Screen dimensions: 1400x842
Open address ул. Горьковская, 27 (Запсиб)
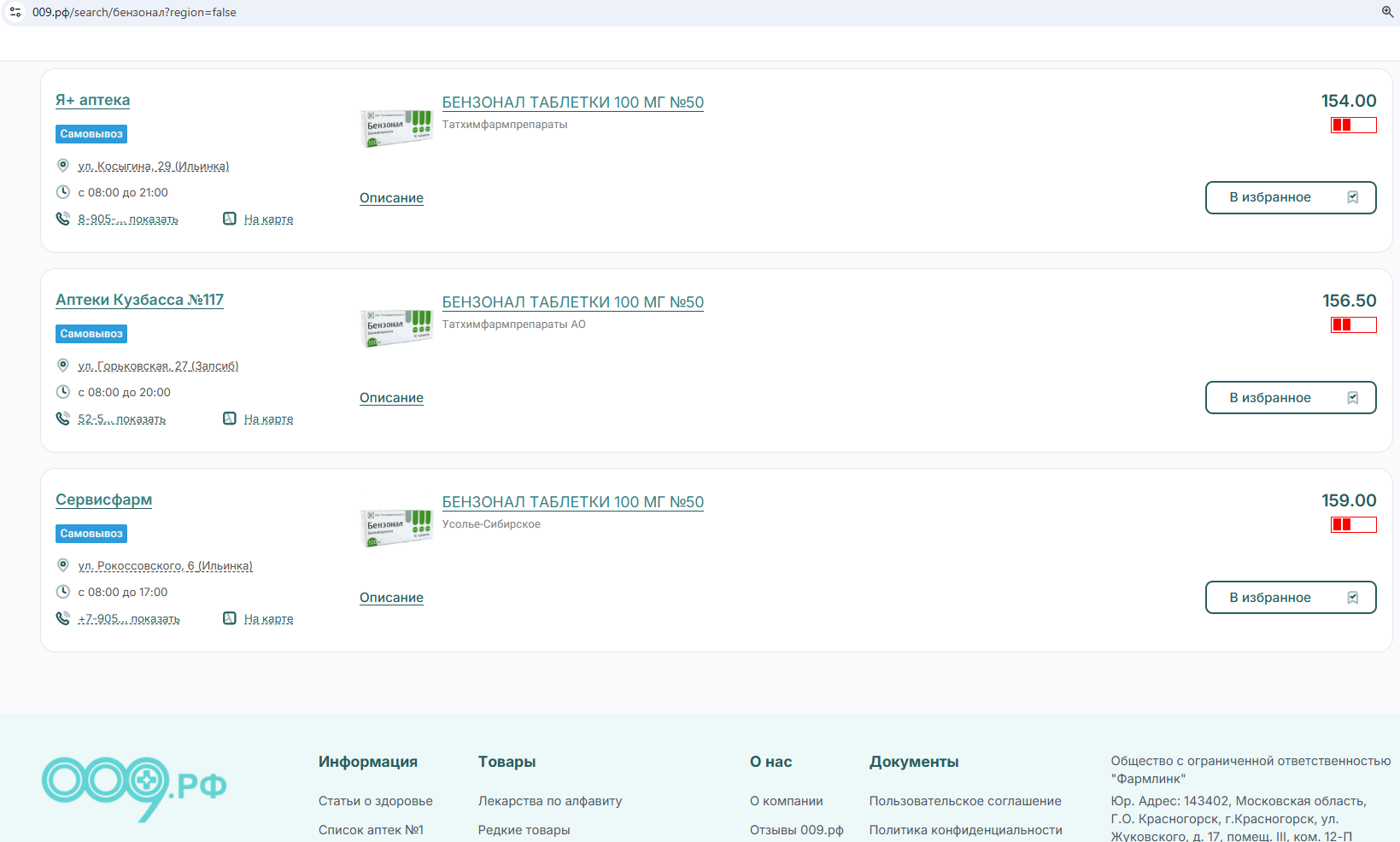pos(158,366)
